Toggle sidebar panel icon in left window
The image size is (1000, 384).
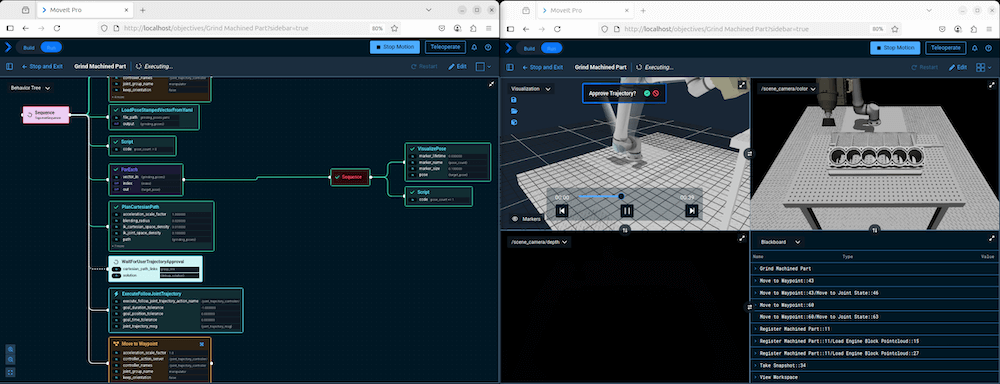click(10, 66)
